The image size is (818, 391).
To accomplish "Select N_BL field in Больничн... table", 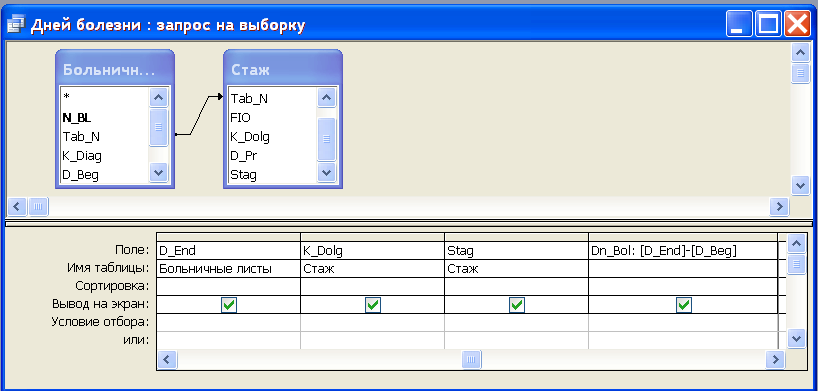I will [104, 117].
